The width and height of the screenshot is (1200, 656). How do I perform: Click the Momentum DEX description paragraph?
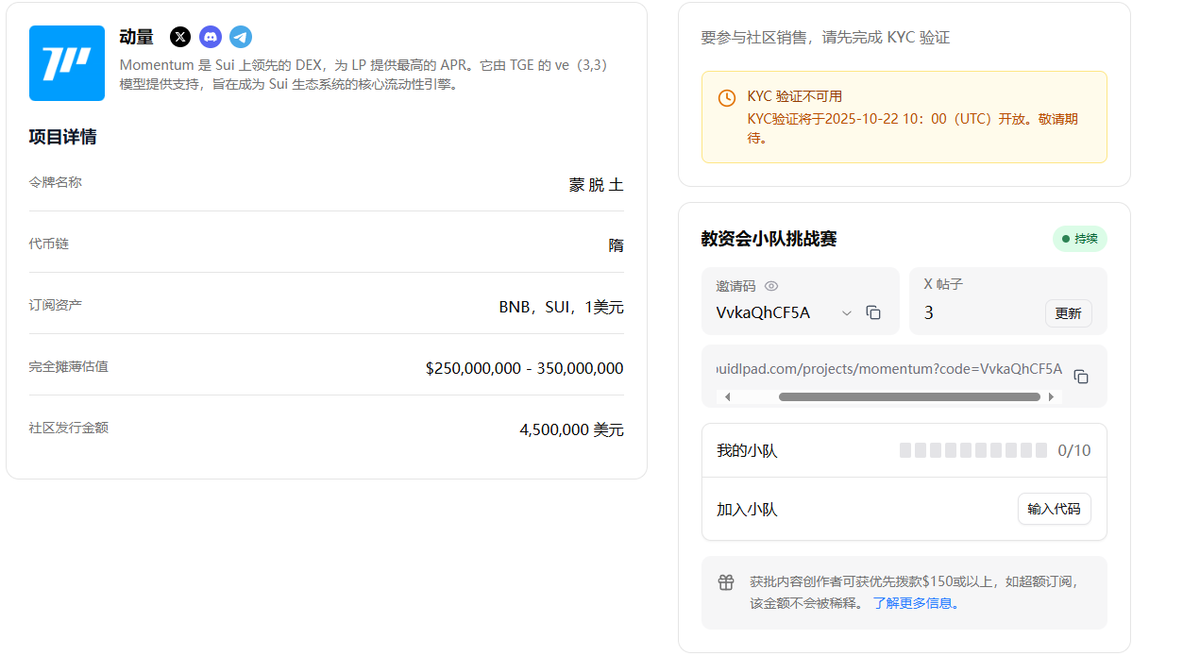coord(365,75)
